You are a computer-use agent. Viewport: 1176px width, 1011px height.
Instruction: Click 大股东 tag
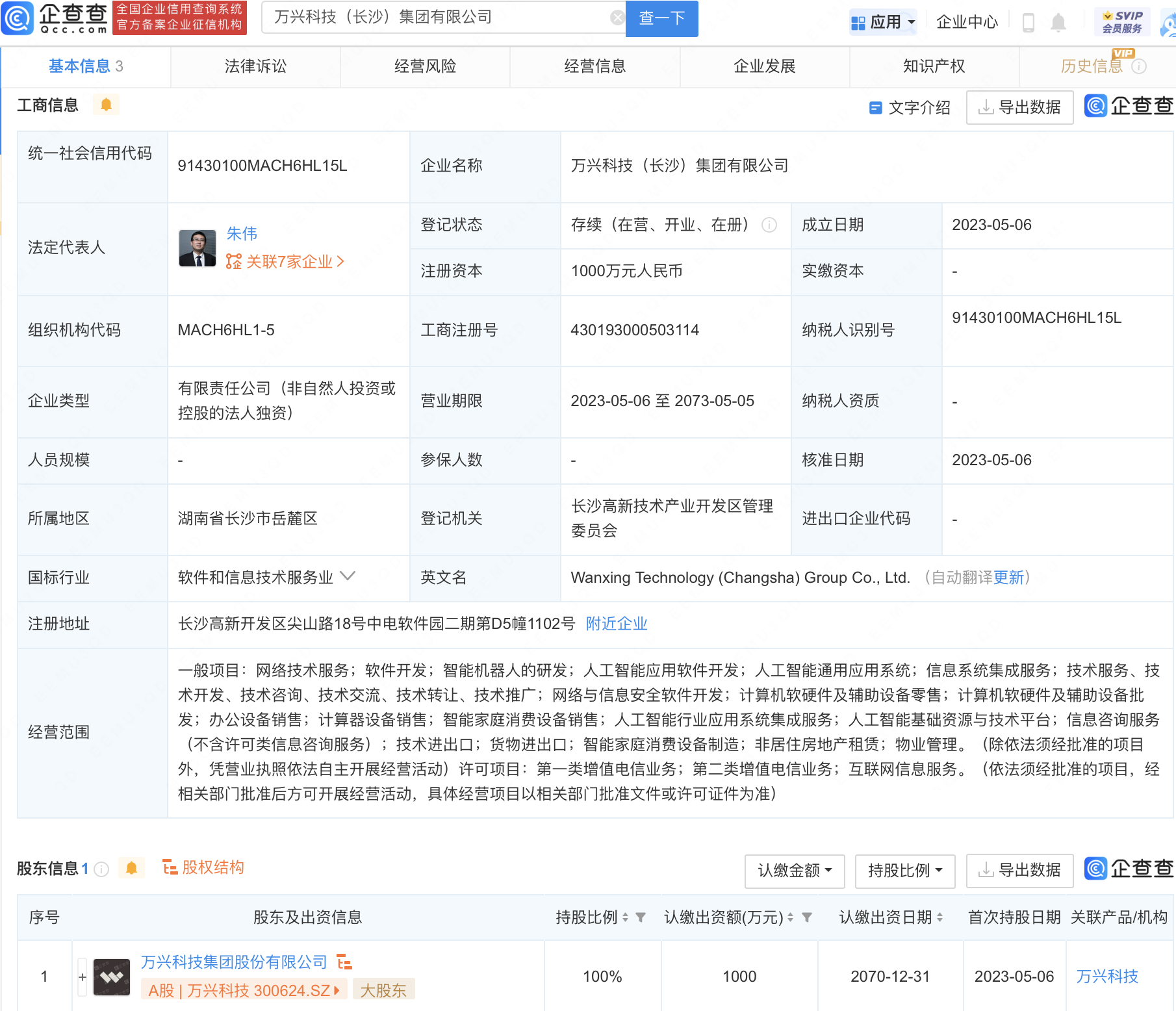(x=383, y=990)
